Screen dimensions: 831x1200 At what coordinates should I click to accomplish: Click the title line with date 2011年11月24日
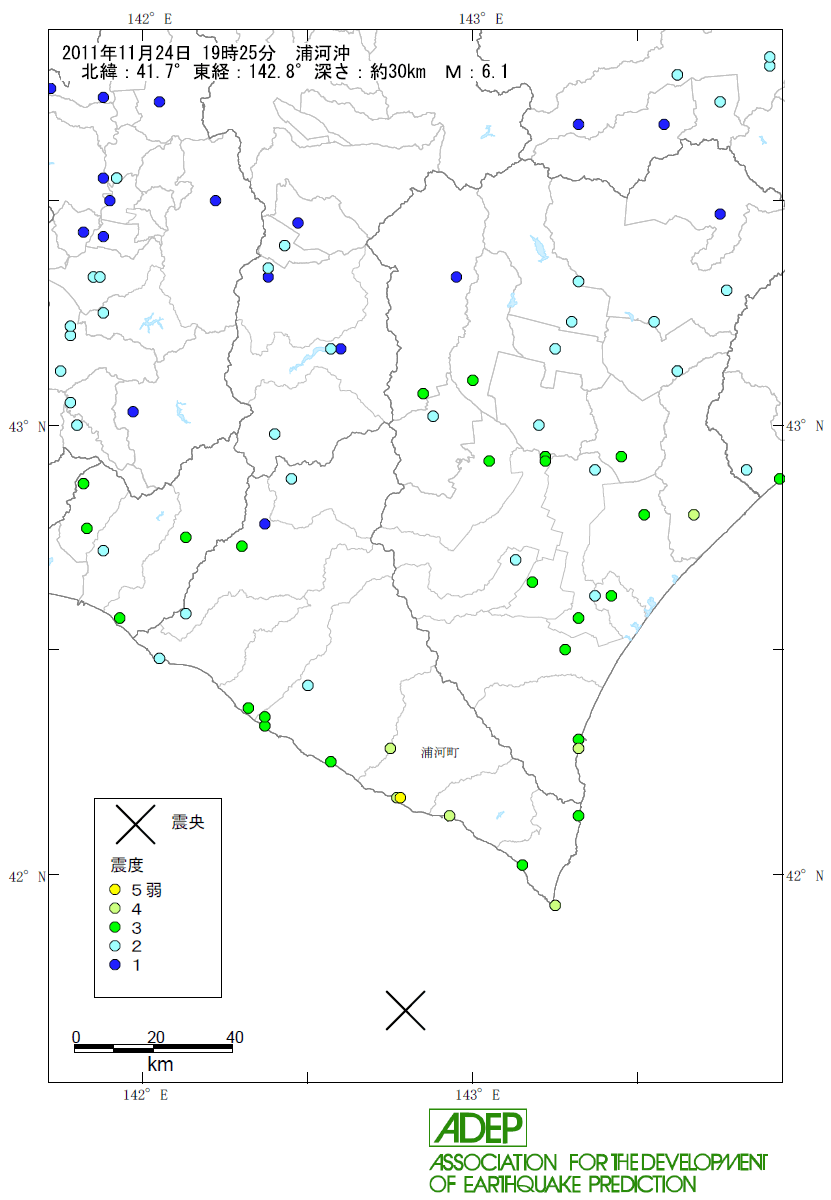[206, 53]
